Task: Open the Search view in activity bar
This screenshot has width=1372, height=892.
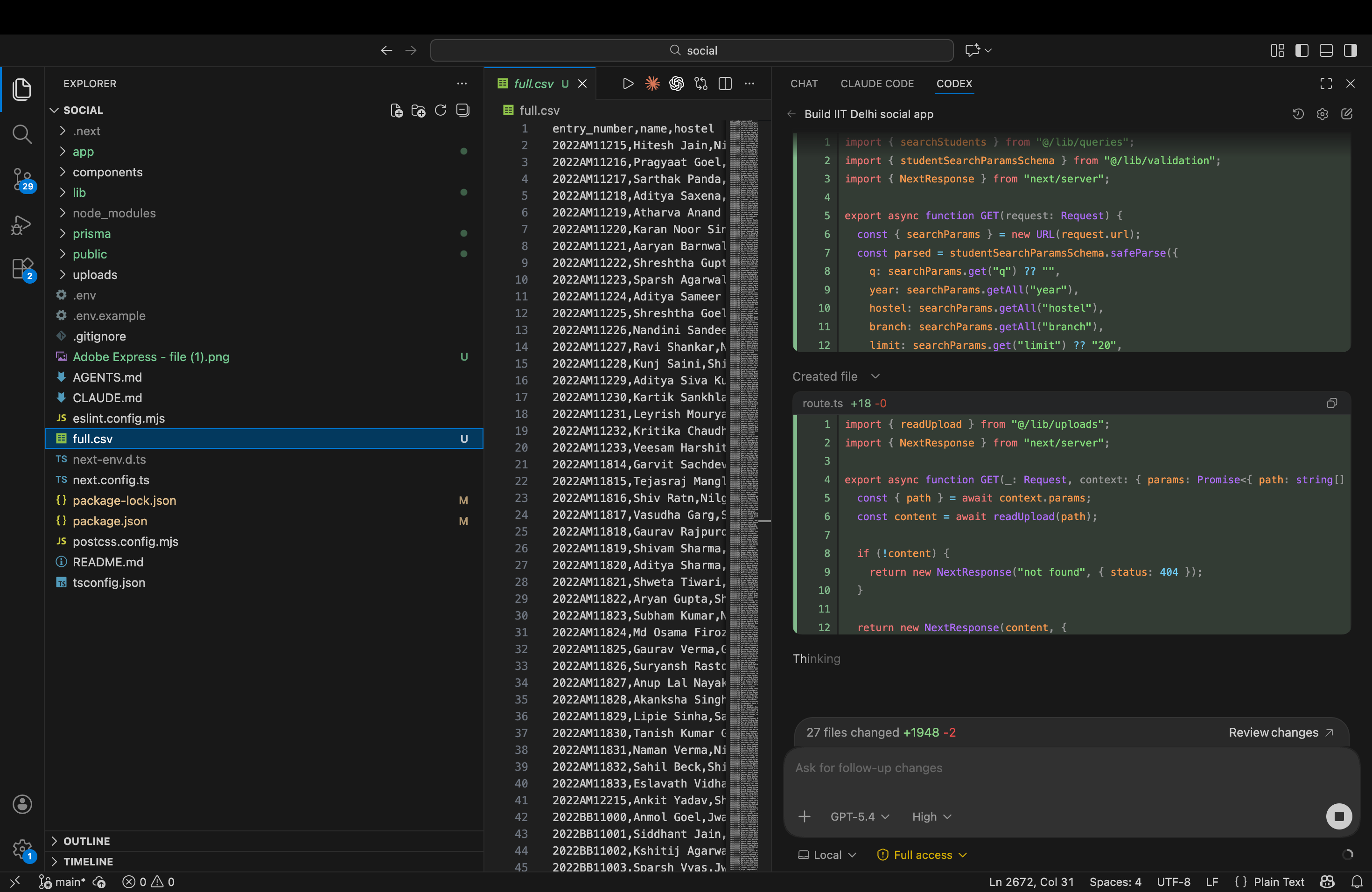Action: pos(22,134)
